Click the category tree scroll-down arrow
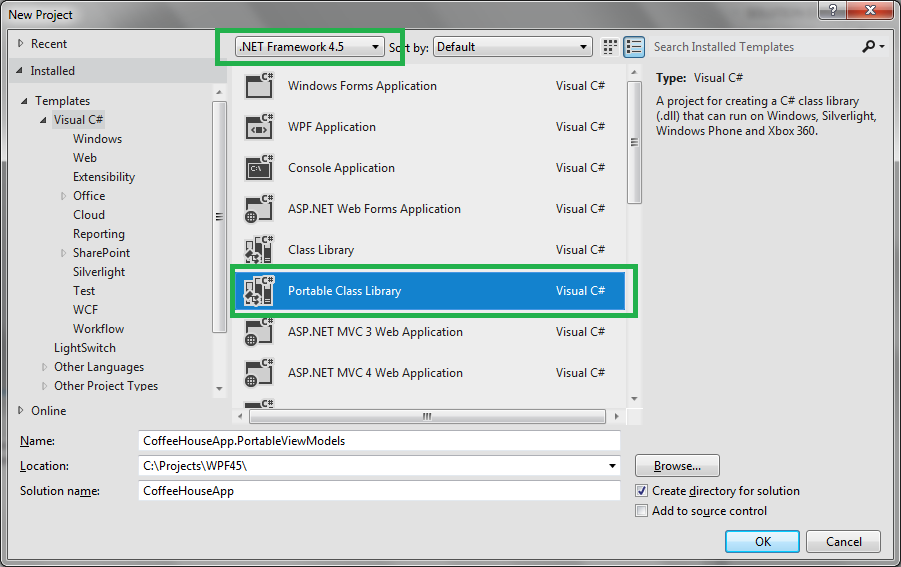Screen dimensions: 901x567 pos(219,389)
